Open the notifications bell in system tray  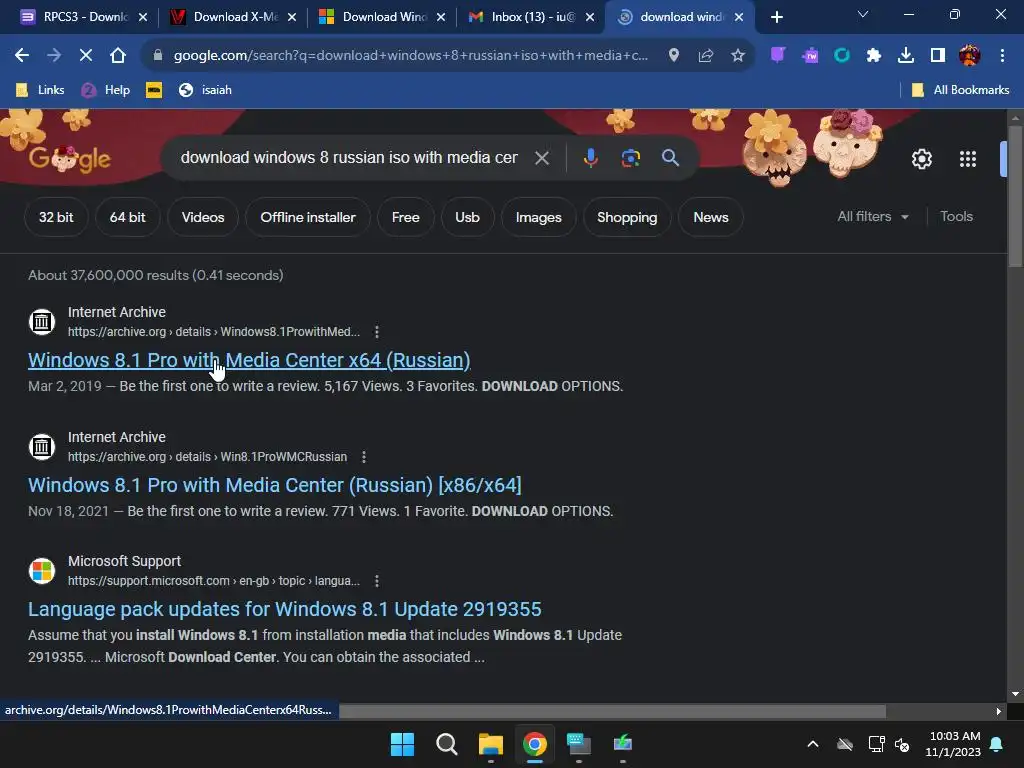pyautogui.click(x=997, y=744)
